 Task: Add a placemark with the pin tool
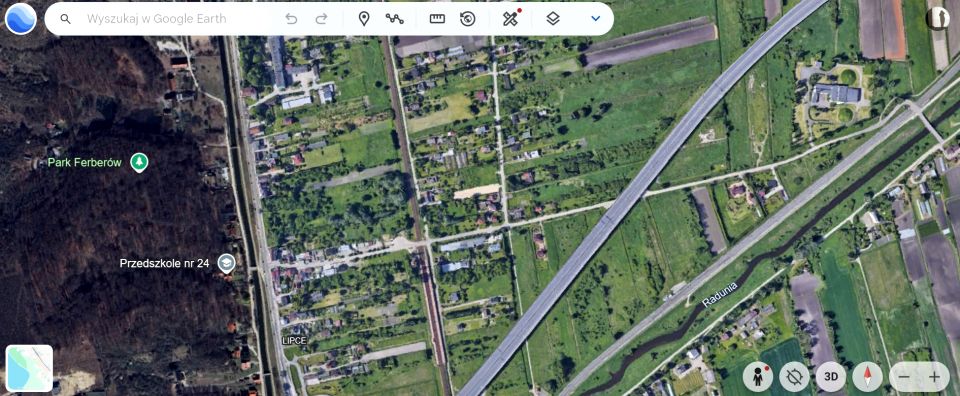click(x=364, y=19)
